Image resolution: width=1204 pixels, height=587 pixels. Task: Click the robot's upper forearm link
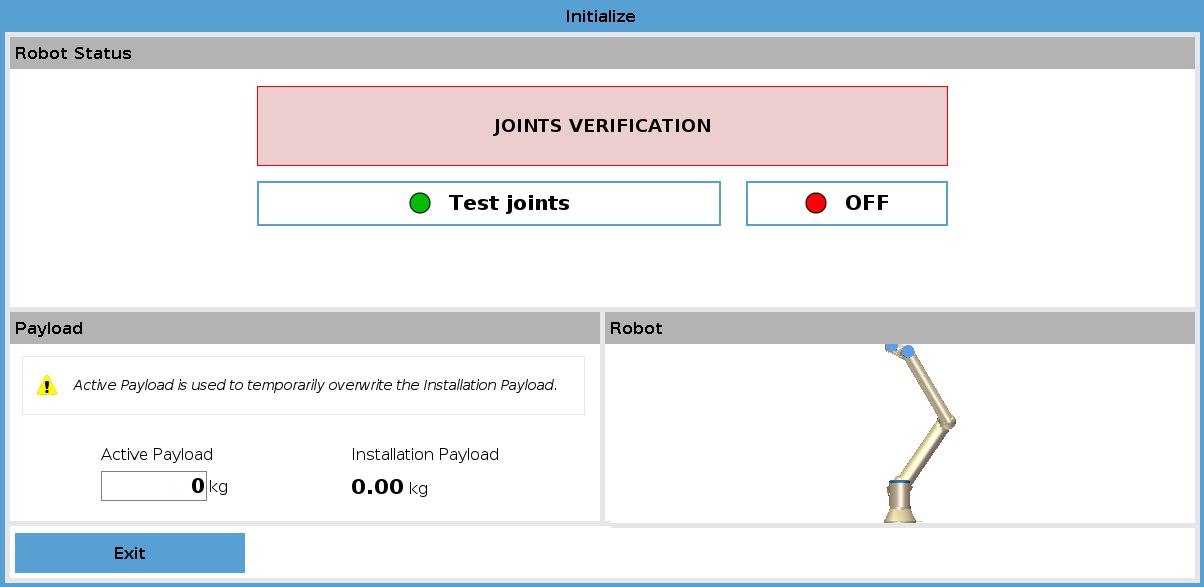(928, 386)
